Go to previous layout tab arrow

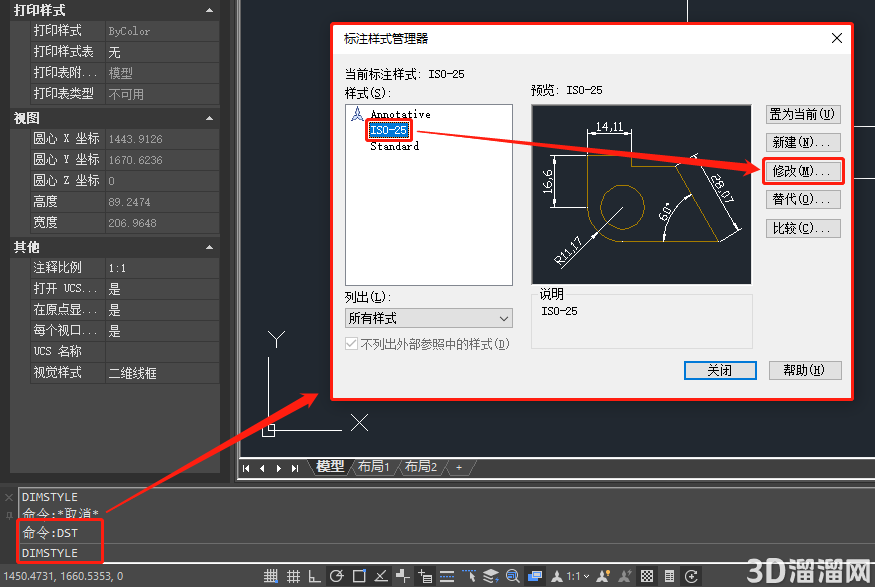(262, 468)
